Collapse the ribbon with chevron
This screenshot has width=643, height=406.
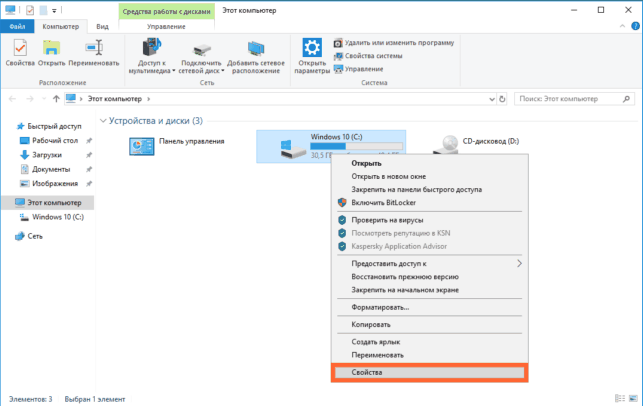click(622, 26)
